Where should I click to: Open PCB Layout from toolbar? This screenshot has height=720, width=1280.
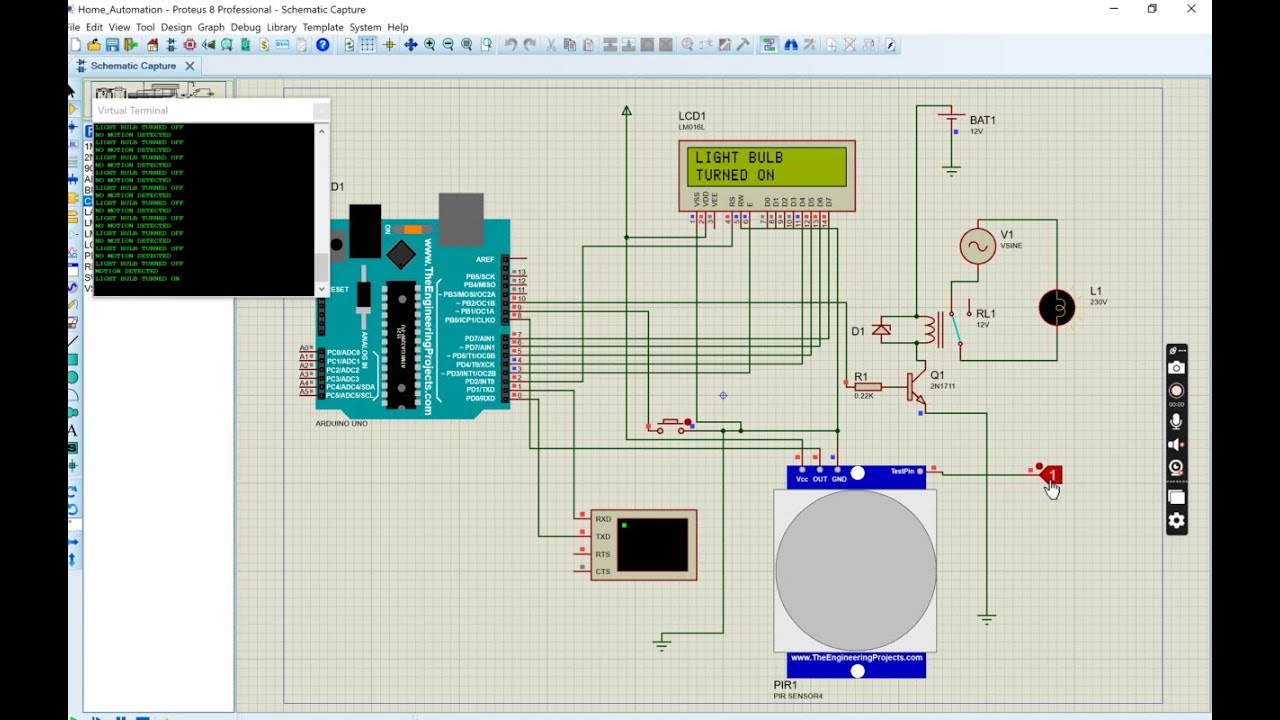tap(190, 45)
